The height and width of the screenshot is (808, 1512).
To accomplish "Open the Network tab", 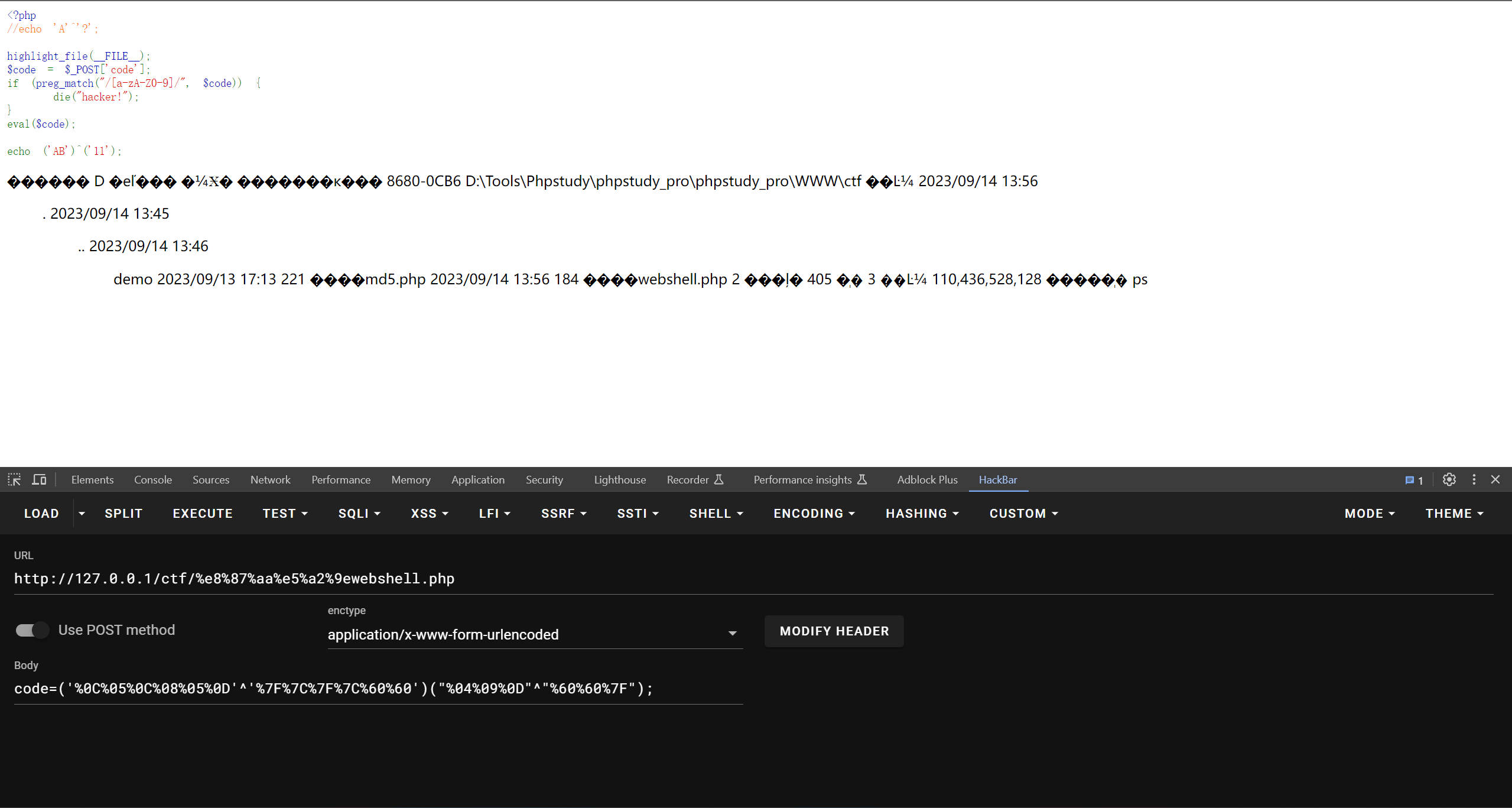I will (x=271, y=479).
